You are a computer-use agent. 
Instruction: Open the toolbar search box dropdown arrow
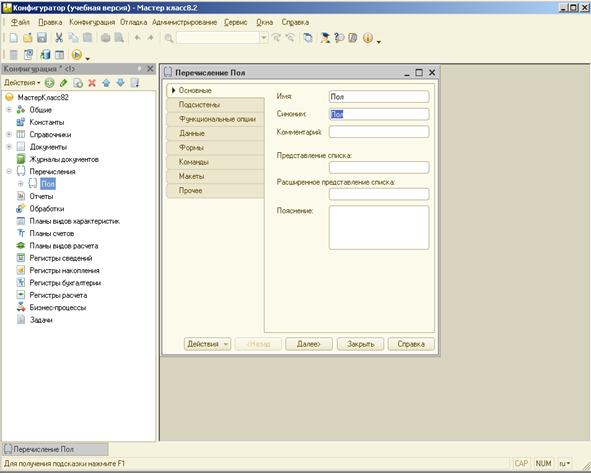[264, 38]
